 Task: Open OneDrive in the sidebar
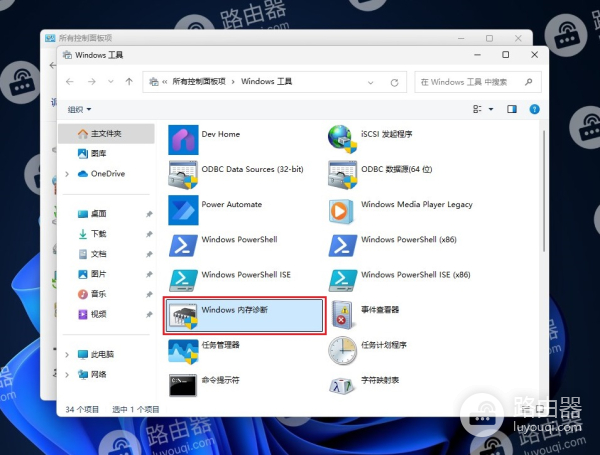106,174
